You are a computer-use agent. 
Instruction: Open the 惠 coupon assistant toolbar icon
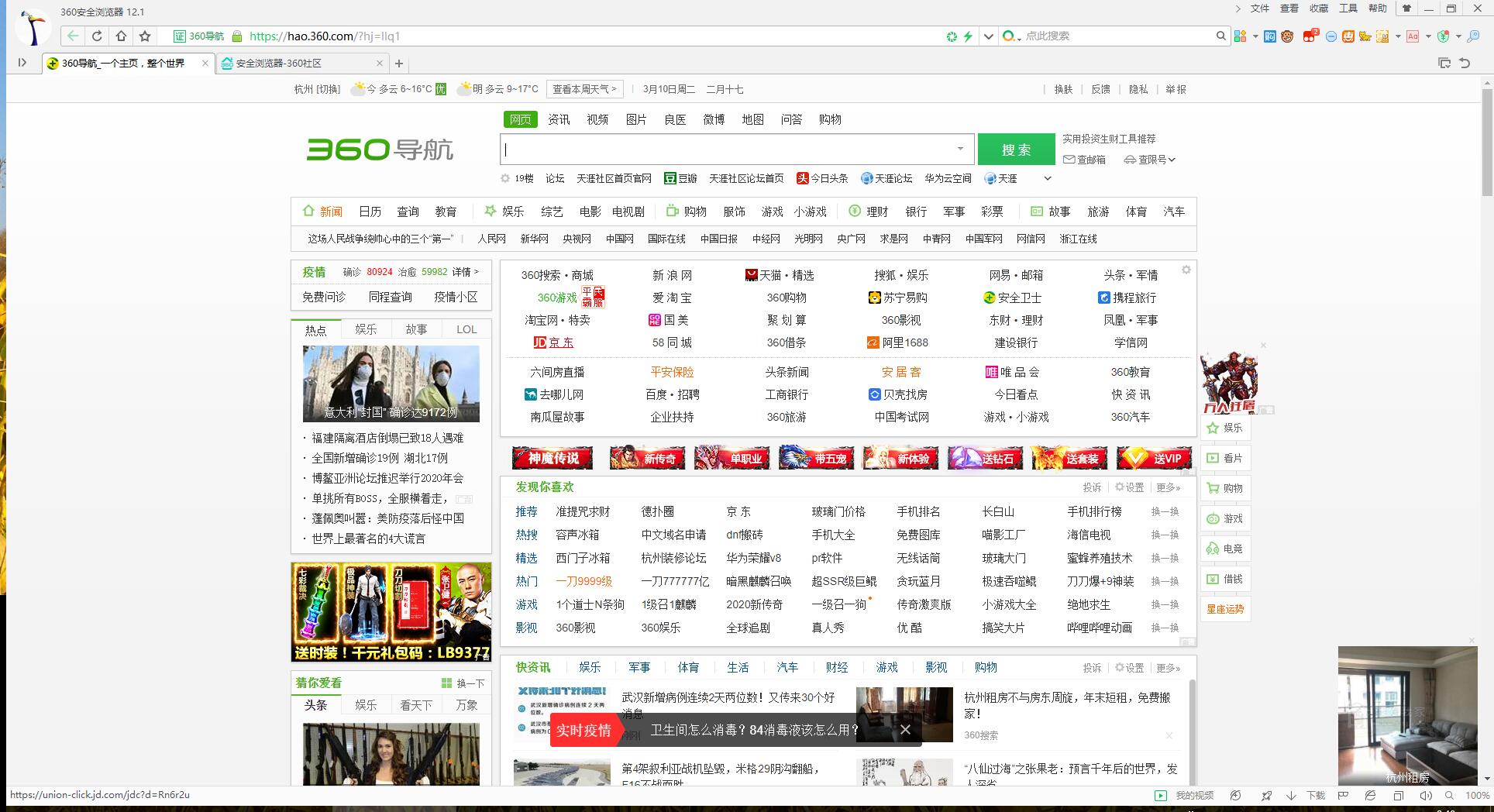coord(1348,36)
